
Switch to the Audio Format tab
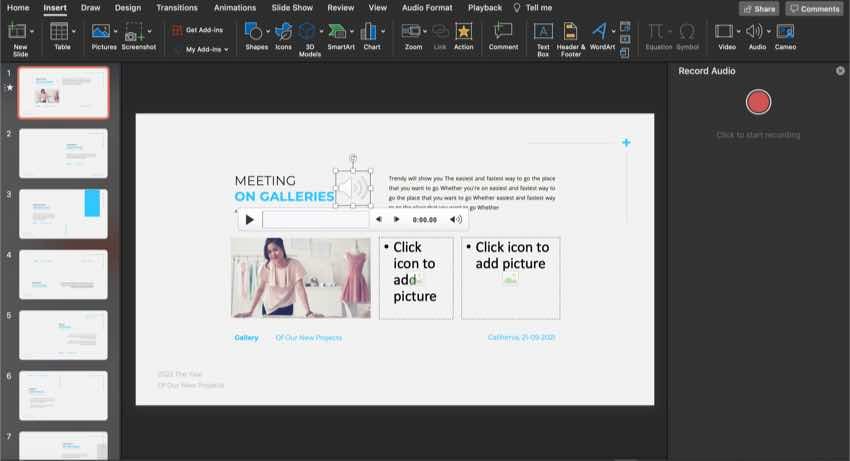click(x=426, y=8)
